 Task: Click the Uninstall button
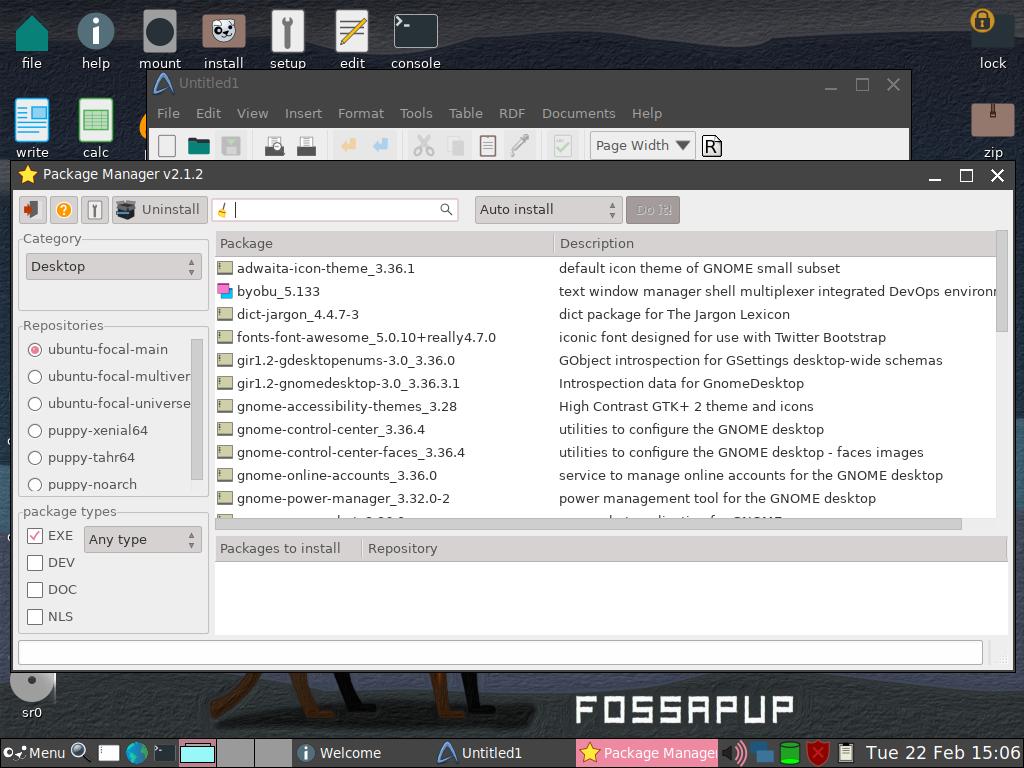160,210
